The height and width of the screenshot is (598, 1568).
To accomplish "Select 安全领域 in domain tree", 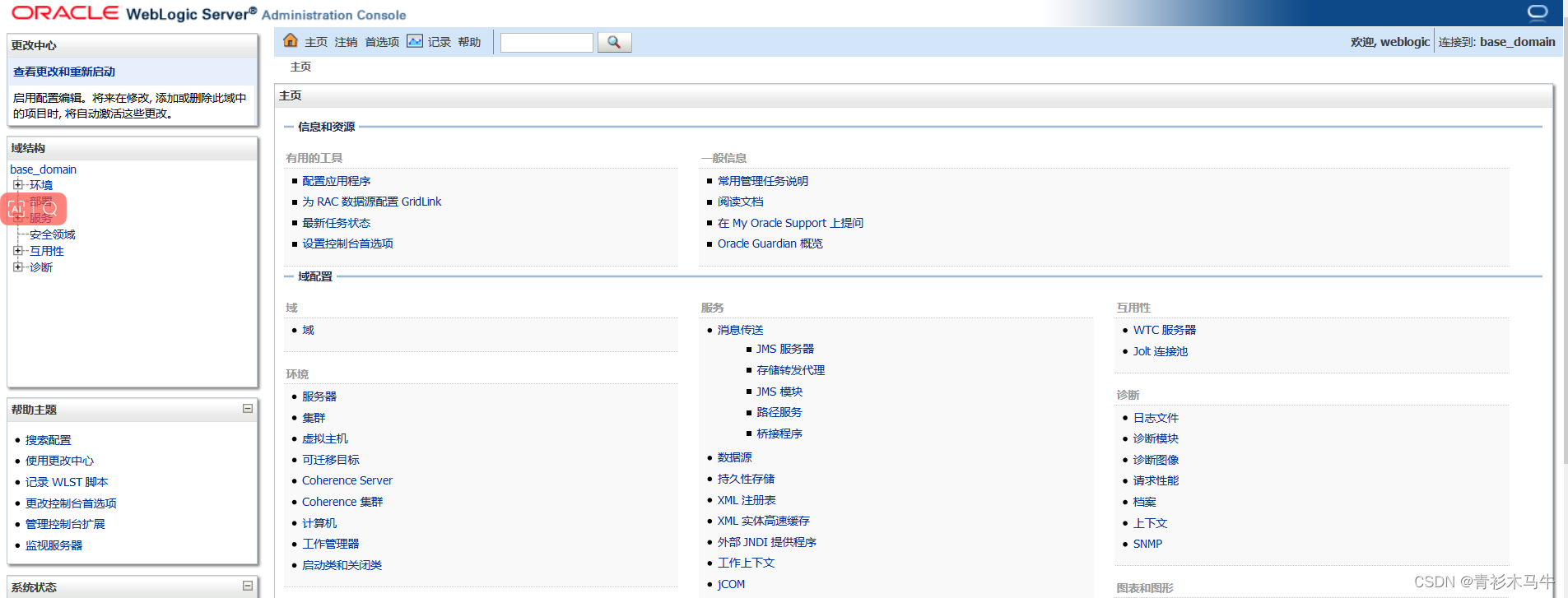I will click(x=53, y=234).
